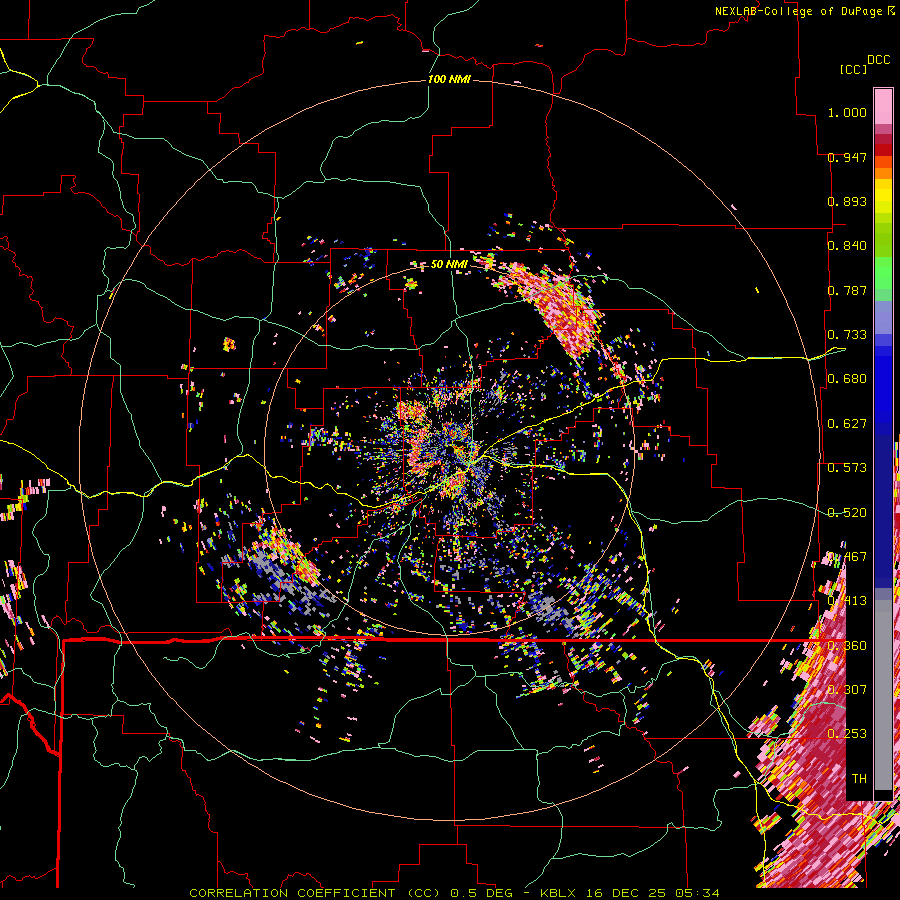Select the 0.307 color scale value
900x900 pixels.
point(847,690)
